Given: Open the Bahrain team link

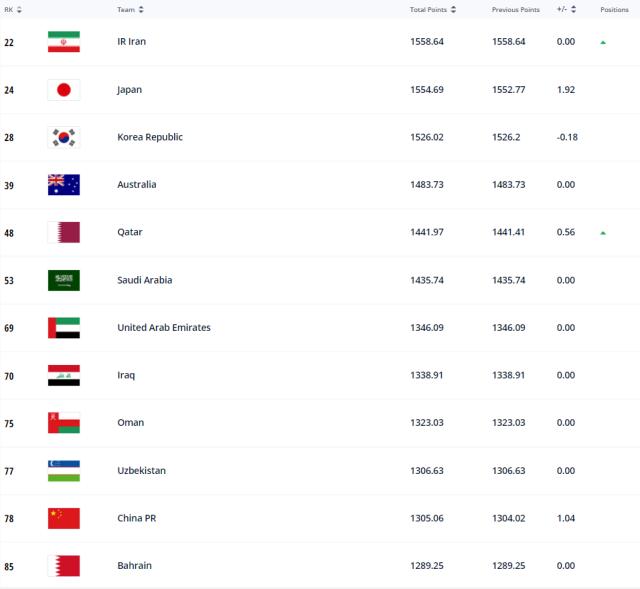Looking at the screenshot, I should click(x=134, y=566).
